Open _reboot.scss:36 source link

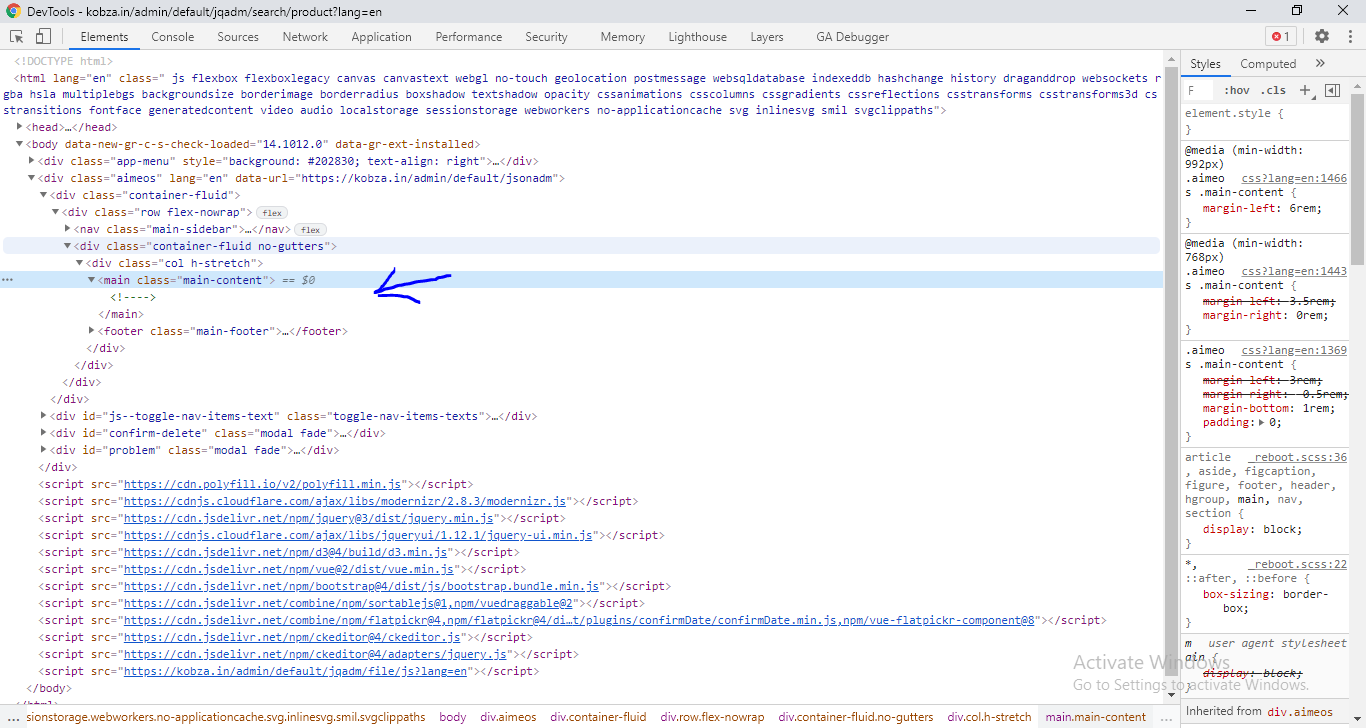pos(1297,457)
